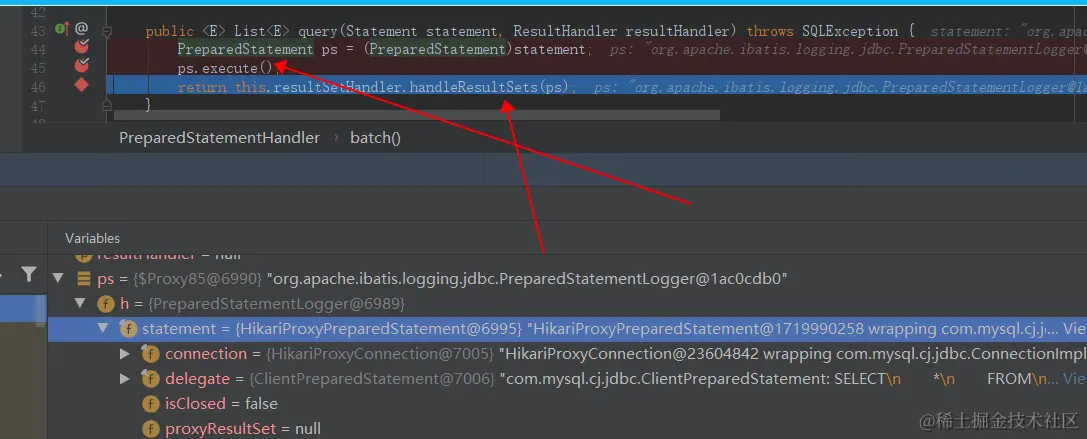1087x439 pixels.
Task: Toggle the verified breakpoint on line 45
Action: pos(82,66)
